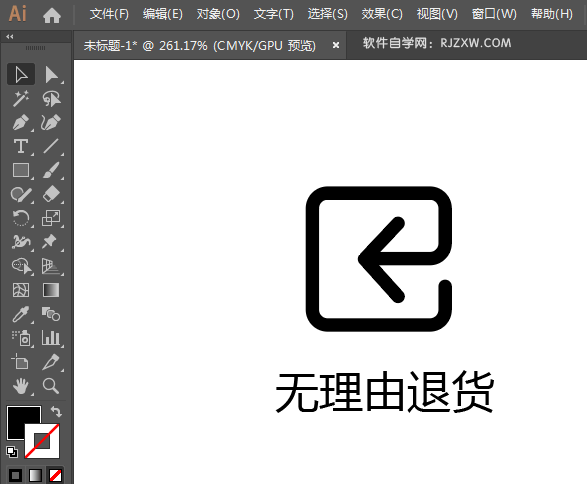
Task: Select the Curvature tool
Action: (51, 122)
